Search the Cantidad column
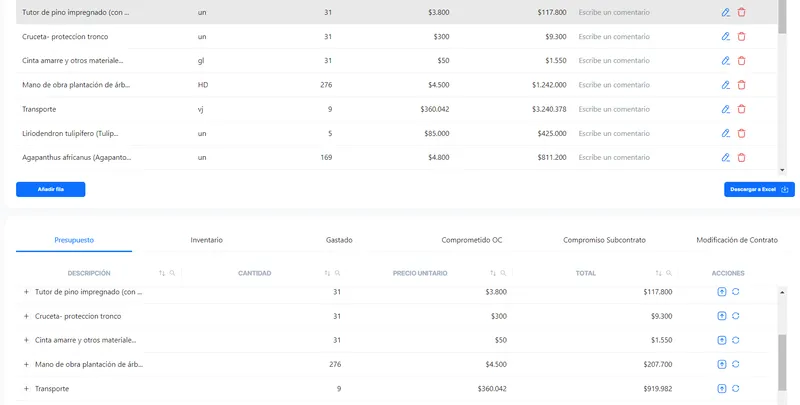Screen dimensions: 800x405 pos(338,273)
